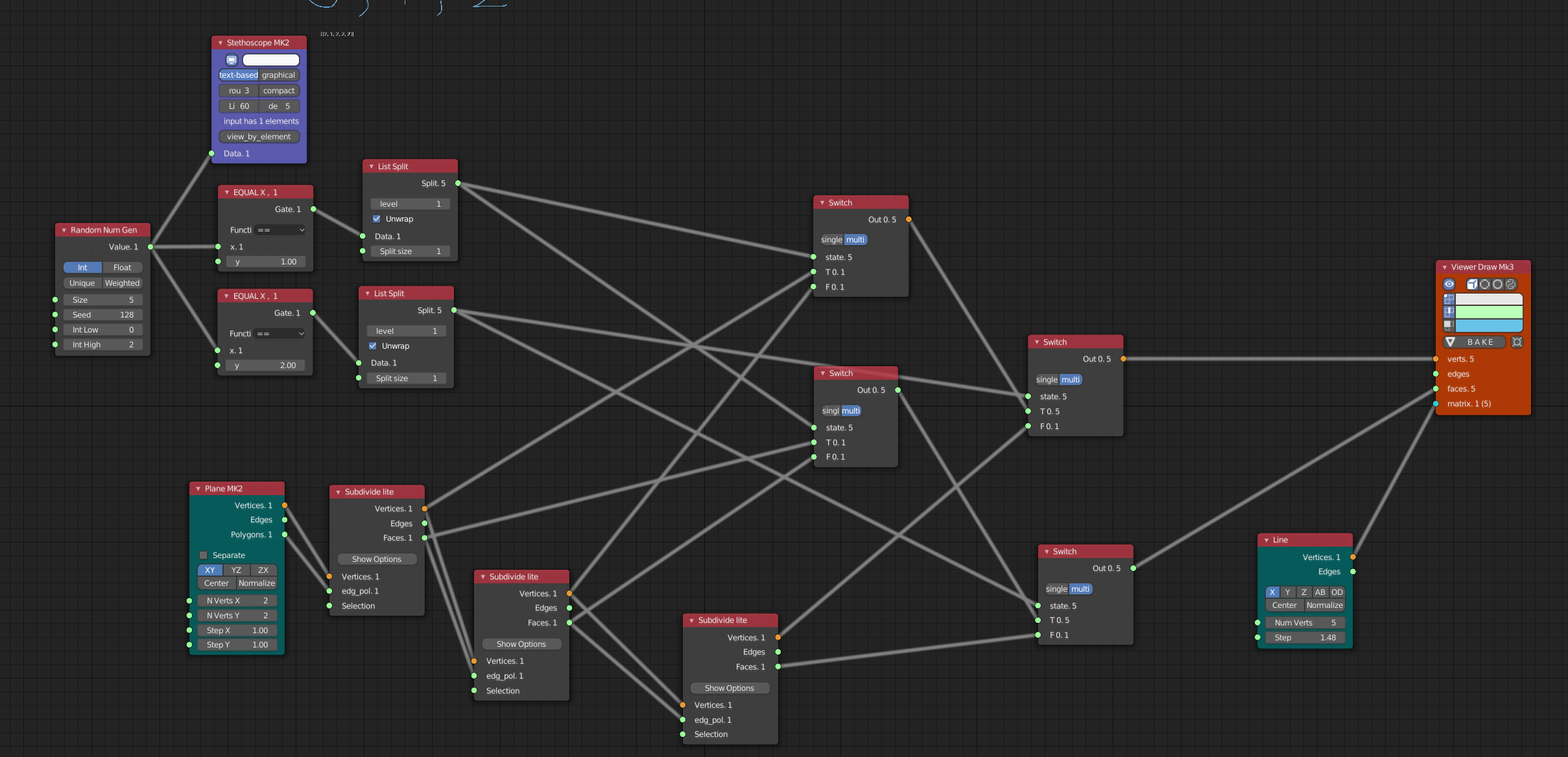Click the solid-circle icon in Viewer Draw Mk3
1568x757 pixels.
(1497, 285)
